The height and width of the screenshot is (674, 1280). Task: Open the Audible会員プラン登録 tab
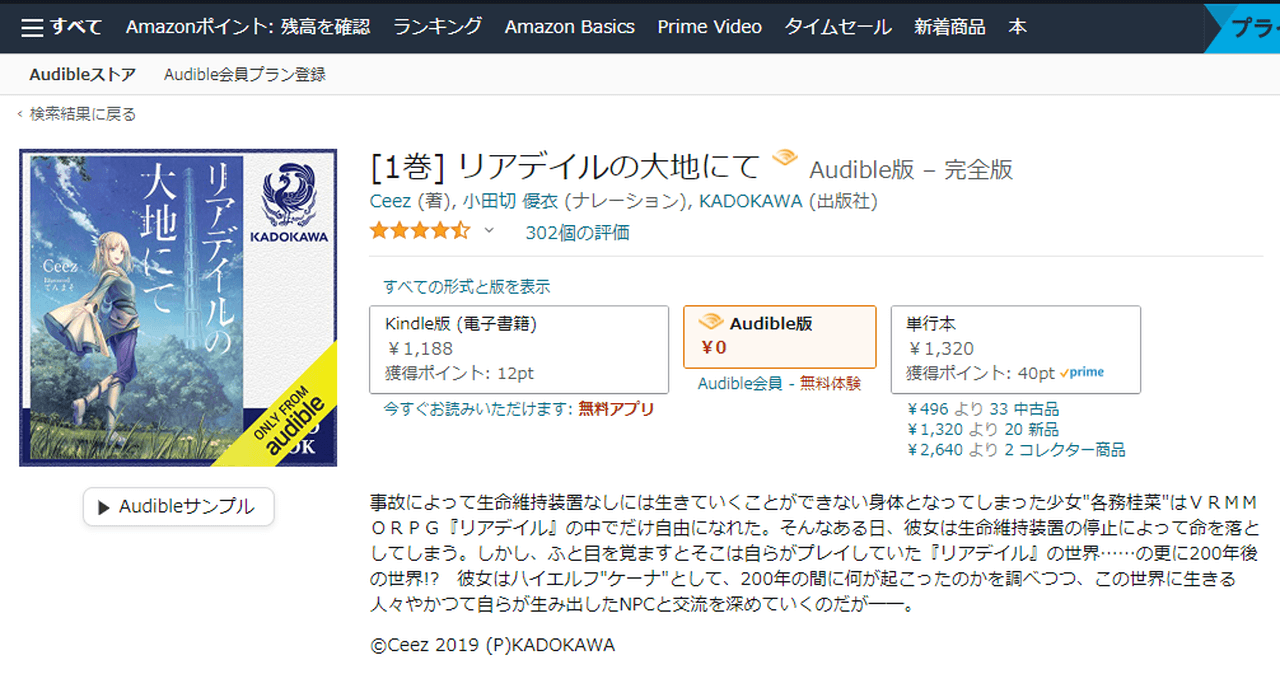click(244, 75)
